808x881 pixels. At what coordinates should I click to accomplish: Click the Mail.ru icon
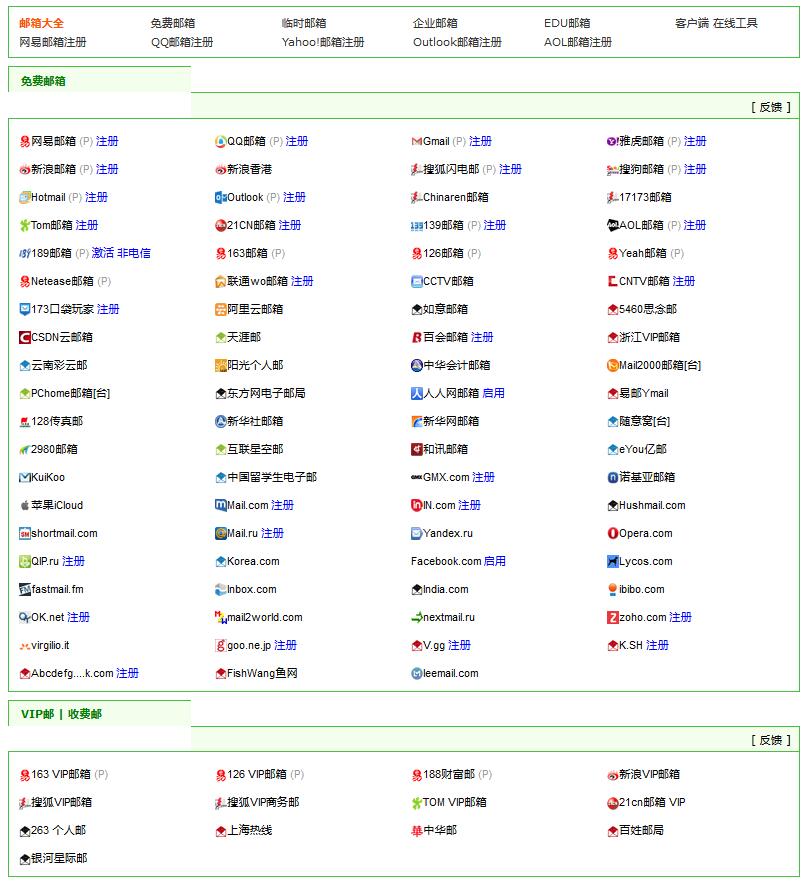pos(220,534)
